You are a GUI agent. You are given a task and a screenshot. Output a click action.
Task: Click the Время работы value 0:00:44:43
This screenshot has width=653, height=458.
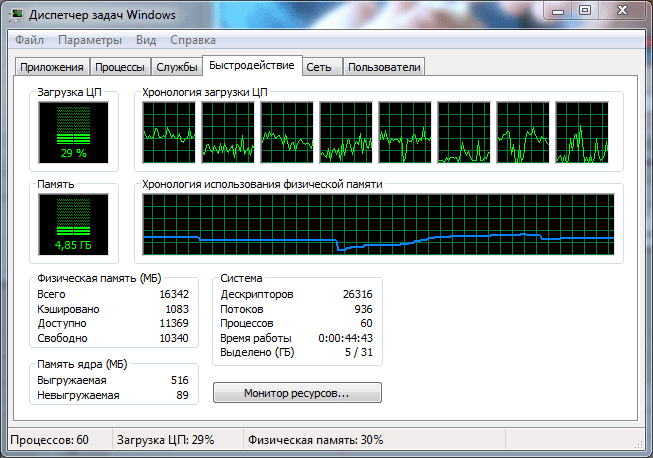[x=346, y=338]
